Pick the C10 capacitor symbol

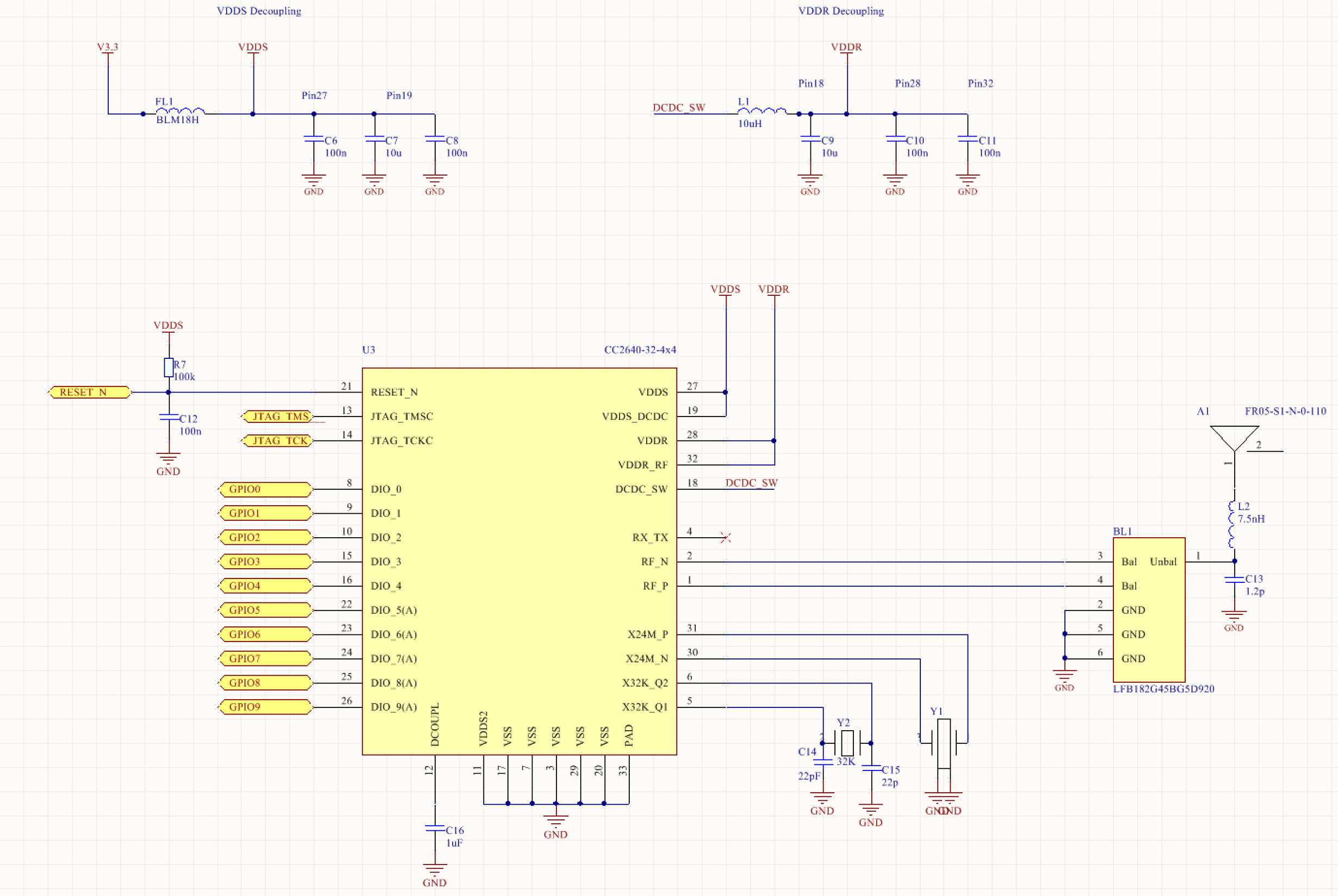(x=895, y=139)
